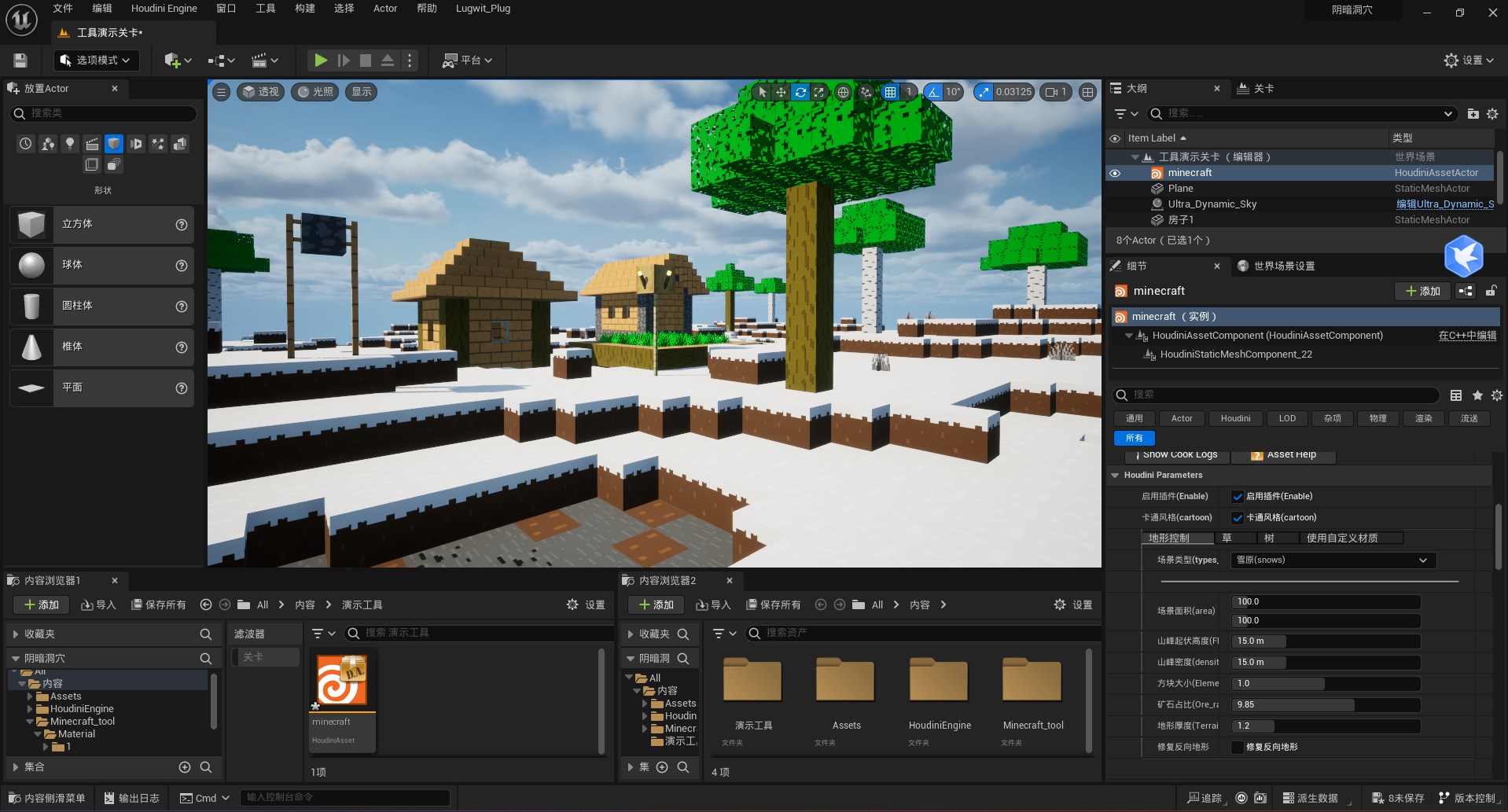1508x812 pixels.
Task: Toggle scale snapping icon
Action: pyautogui.click(x=984, y=92)
